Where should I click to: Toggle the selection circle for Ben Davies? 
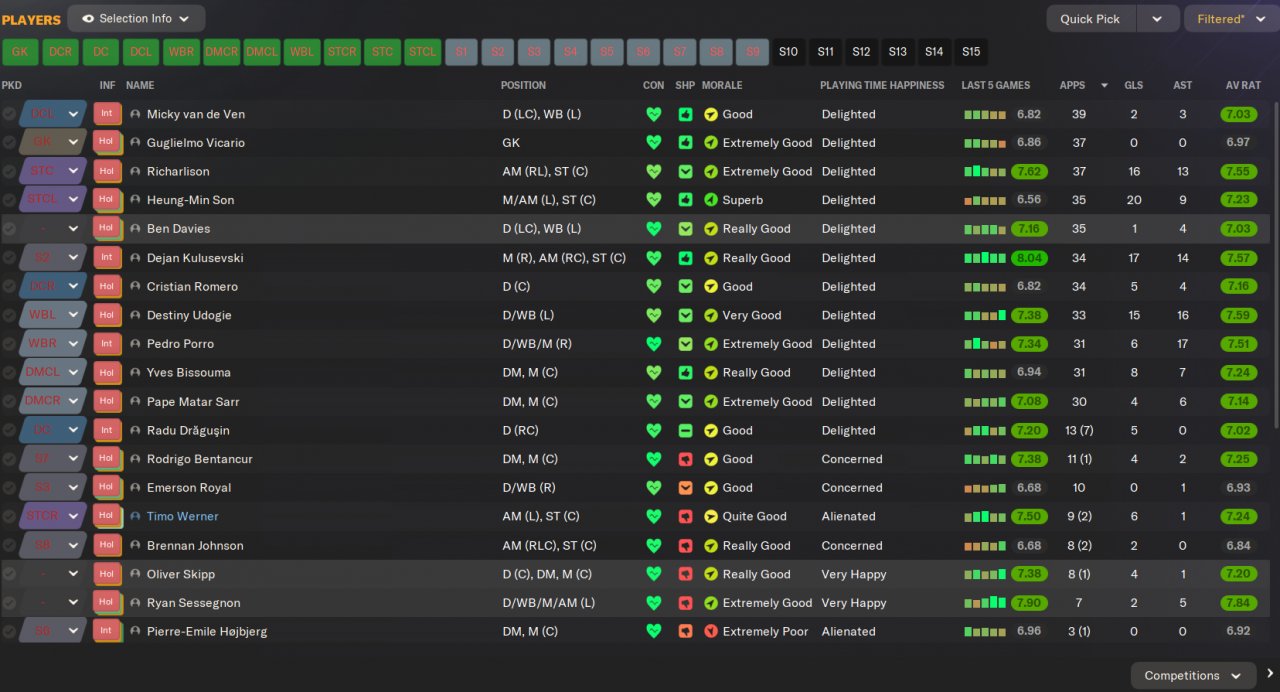click(x=9, y=229)
